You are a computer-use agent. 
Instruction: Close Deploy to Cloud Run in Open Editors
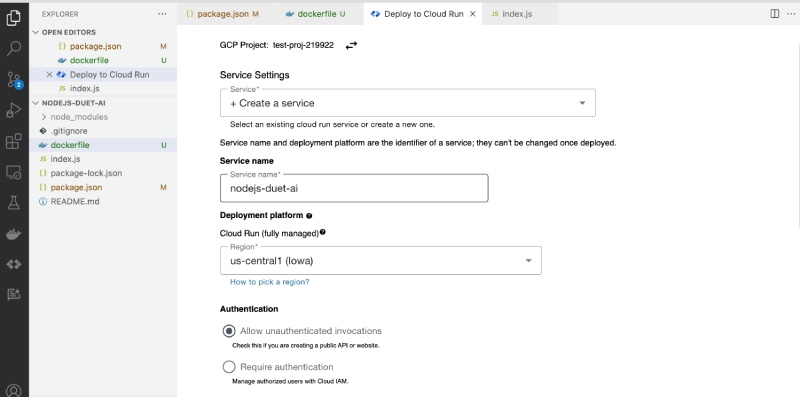coord(49,75)
